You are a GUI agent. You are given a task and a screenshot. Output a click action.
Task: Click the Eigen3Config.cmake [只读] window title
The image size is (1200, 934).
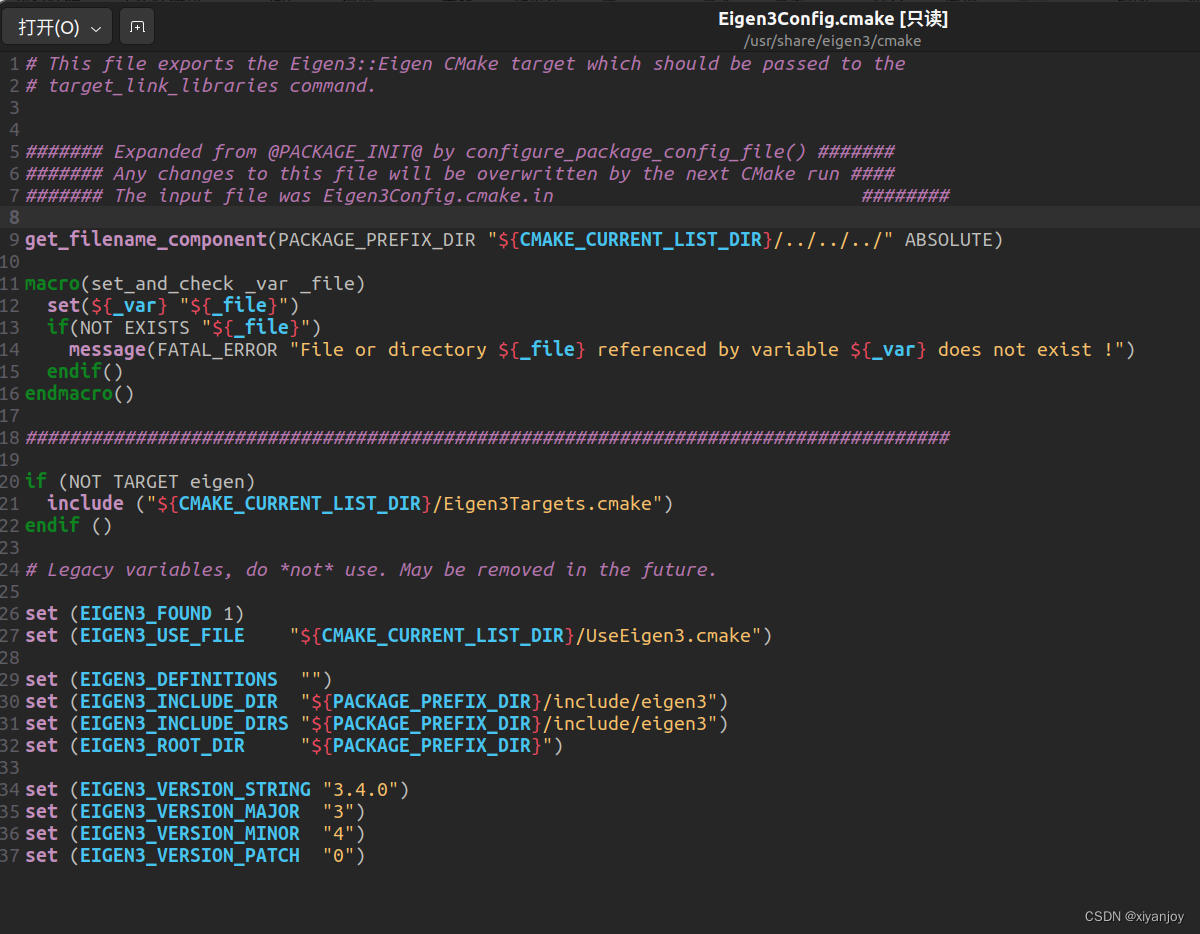point(833,19)
